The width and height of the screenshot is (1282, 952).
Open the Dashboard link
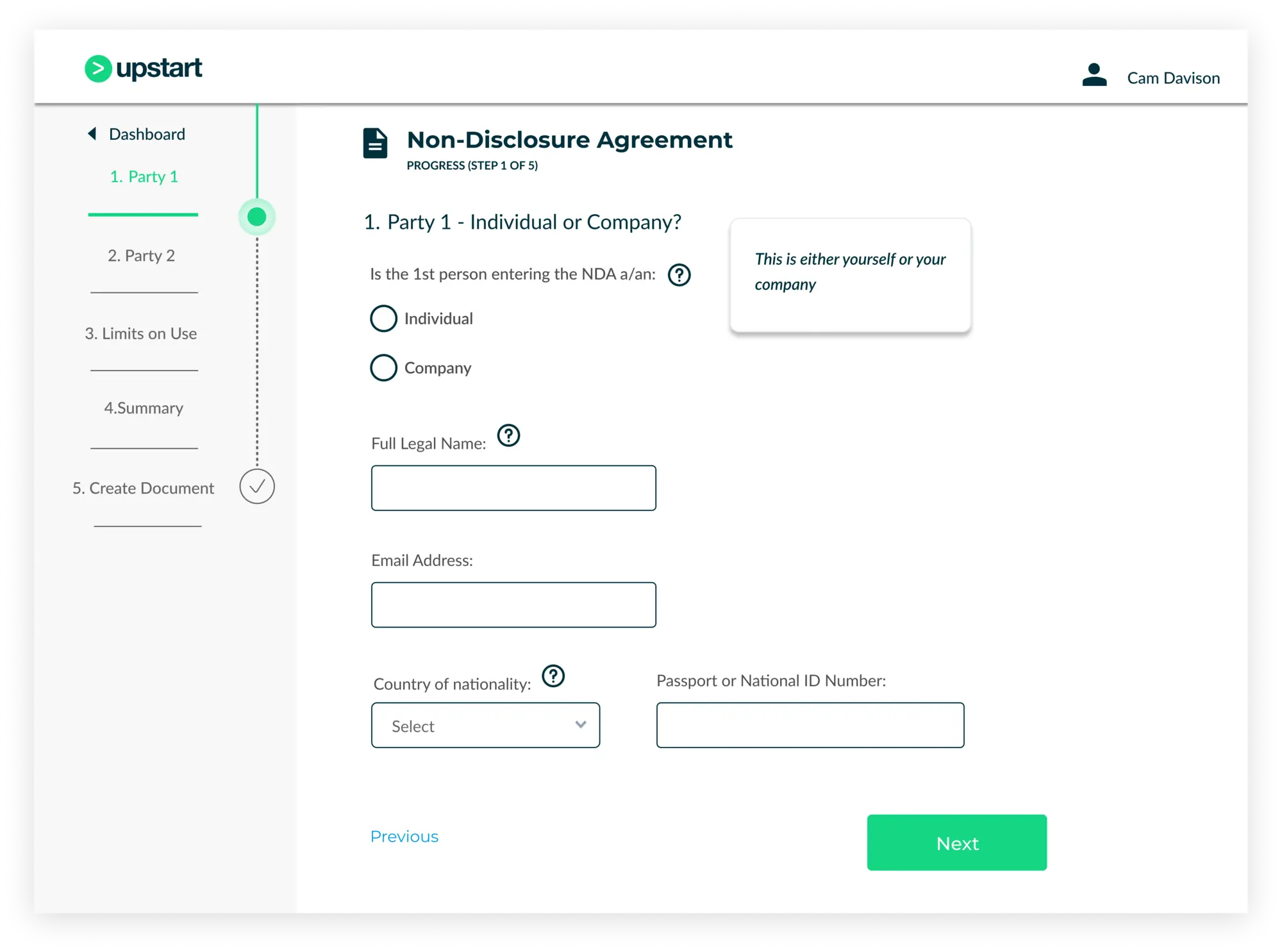coord(147,134)
